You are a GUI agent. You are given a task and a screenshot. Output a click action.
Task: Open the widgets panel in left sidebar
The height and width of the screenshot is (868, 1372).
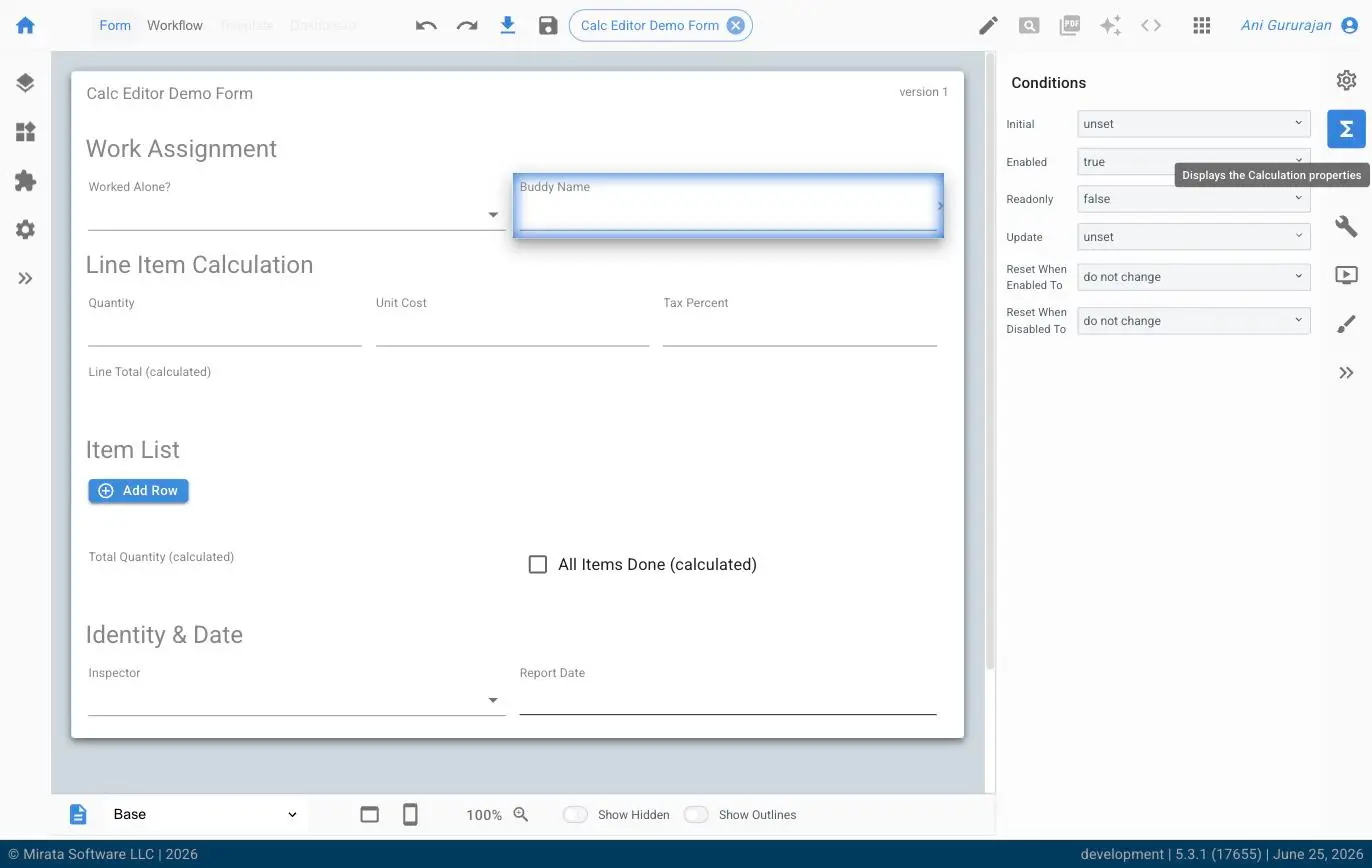25,132
